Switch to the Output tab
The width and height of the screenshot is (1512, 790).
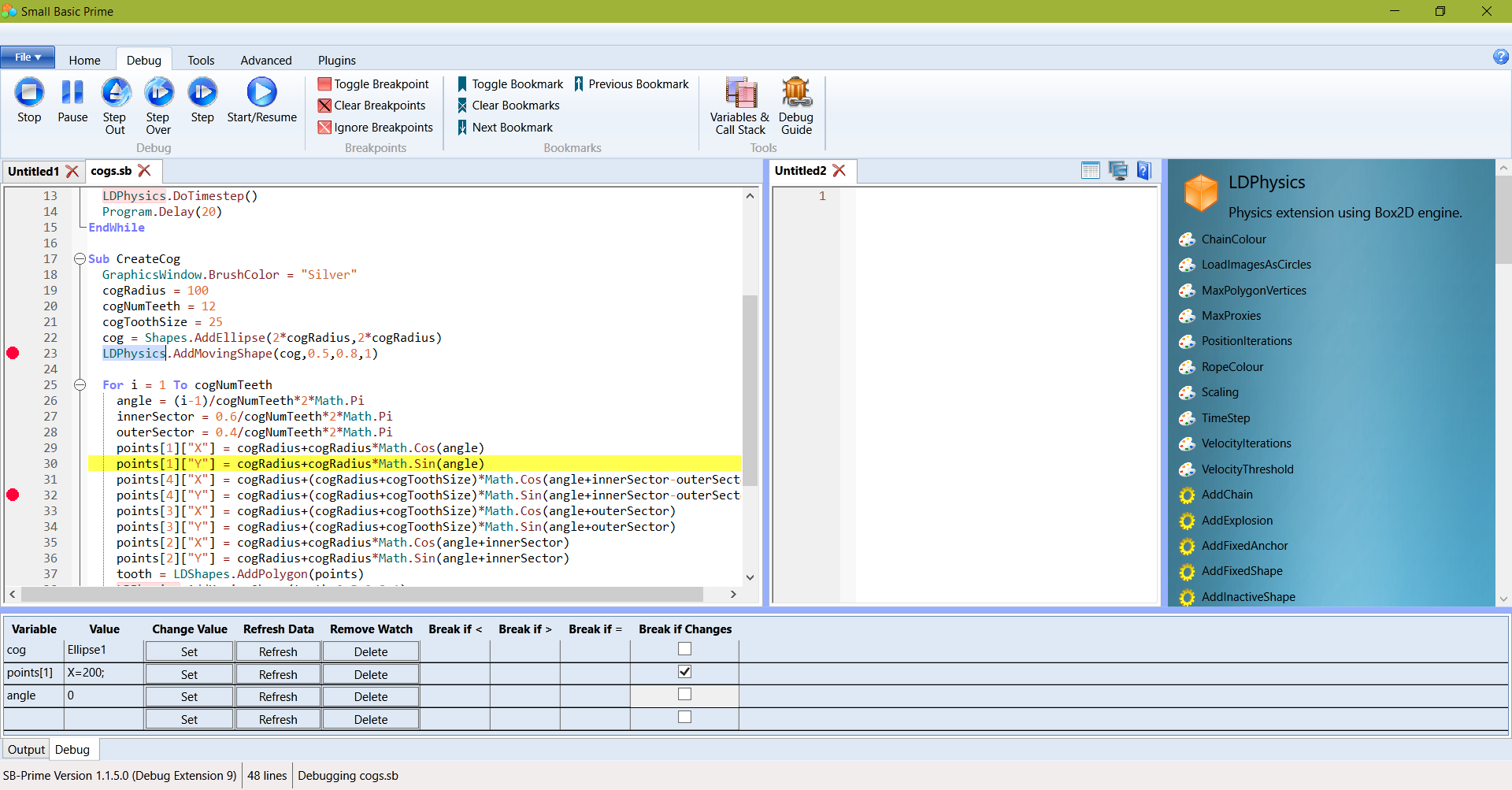26,750
